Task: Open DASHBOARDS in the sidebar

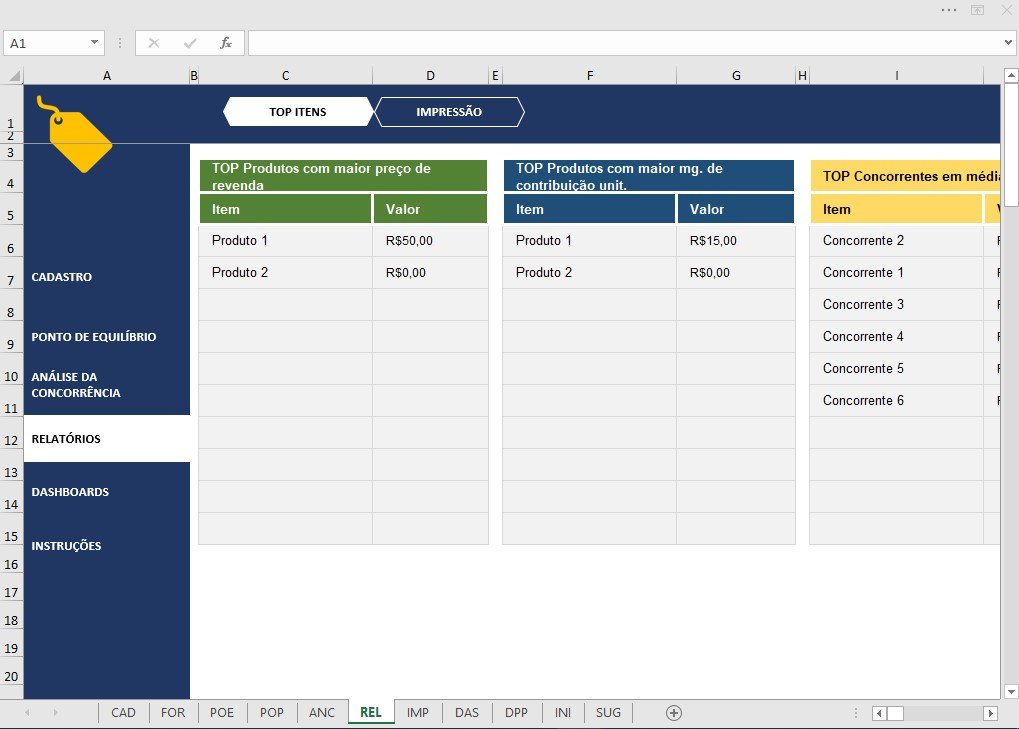Action: pos(70,492)
